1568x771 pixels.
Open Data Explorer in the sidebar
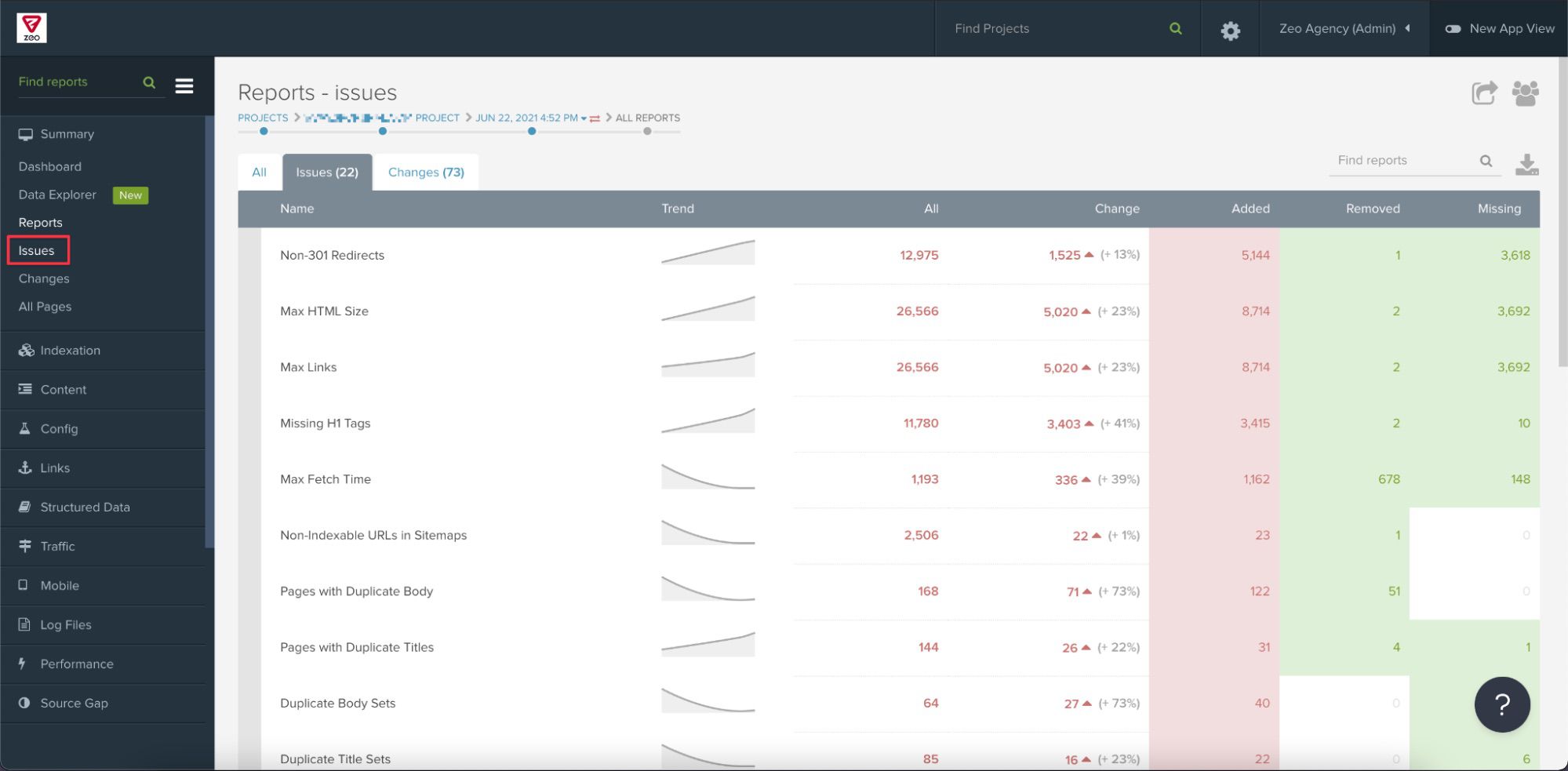coord(57,195)
